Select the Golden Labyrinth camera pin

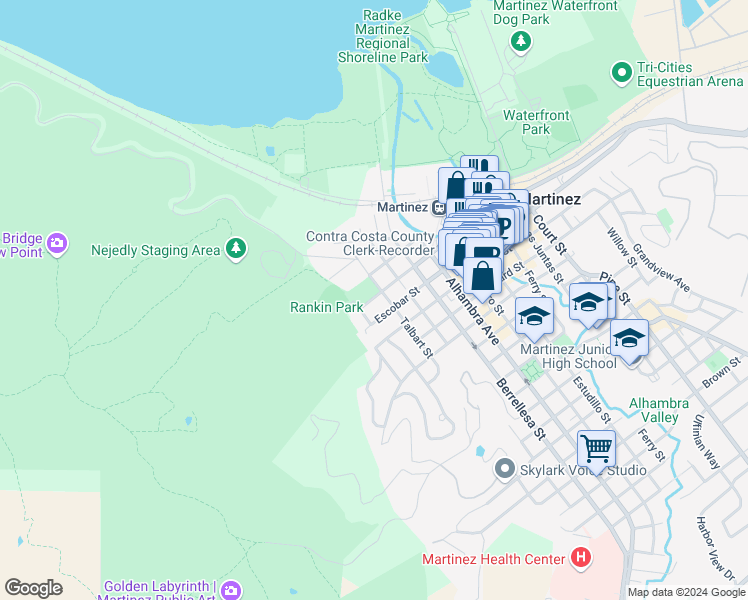coord(231,590)
